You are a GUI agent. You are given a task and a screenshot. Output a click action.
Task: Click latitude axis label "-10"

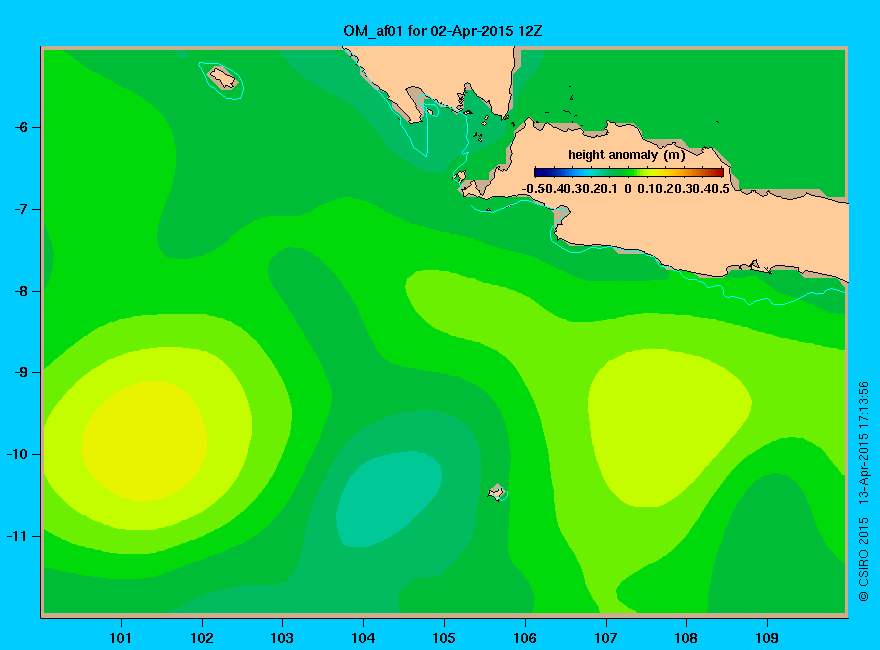[x=17, y=454]
